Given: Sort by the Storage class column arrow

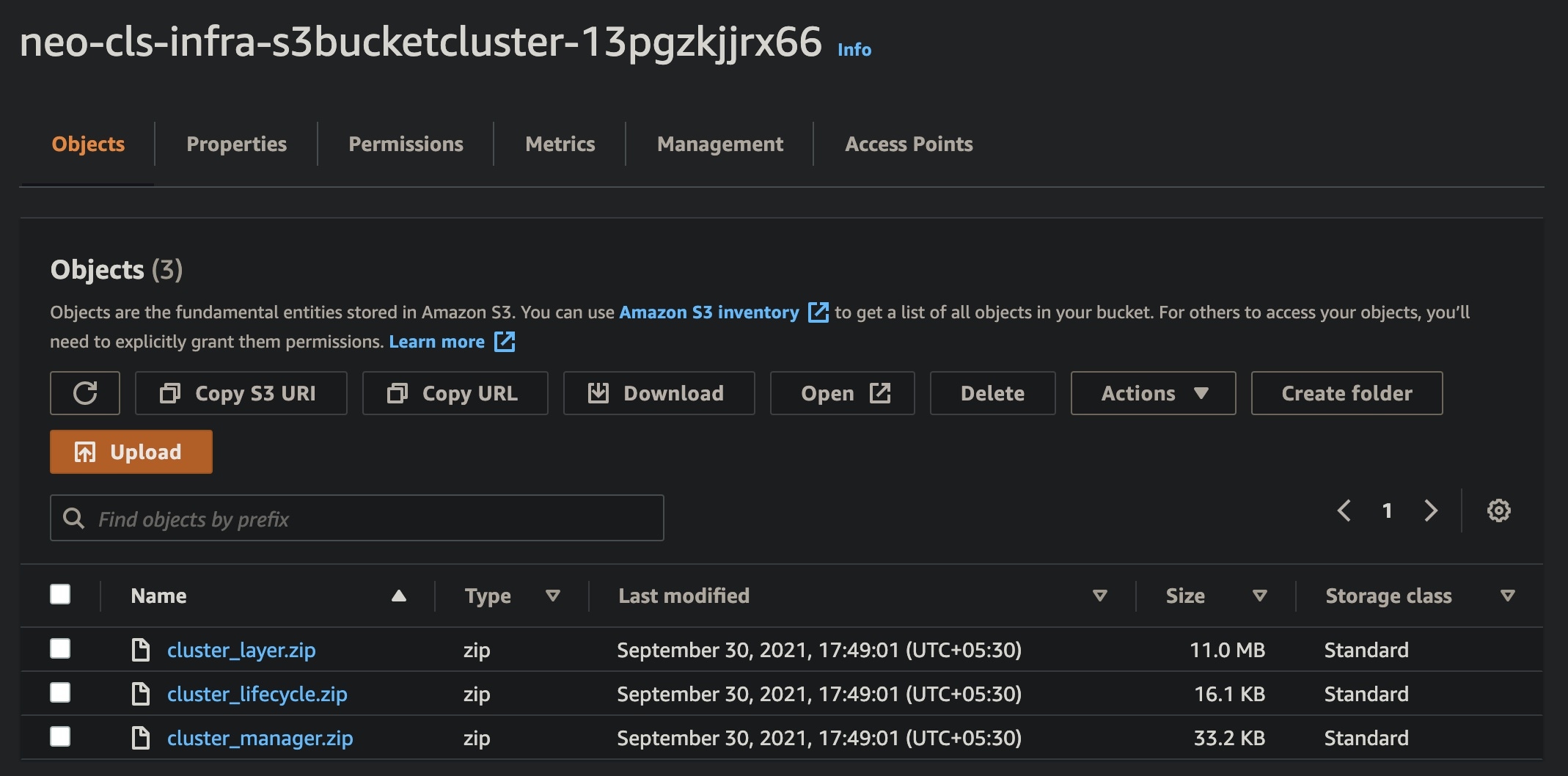Looking at the screenshot, I should click(x=1507, y=596).
